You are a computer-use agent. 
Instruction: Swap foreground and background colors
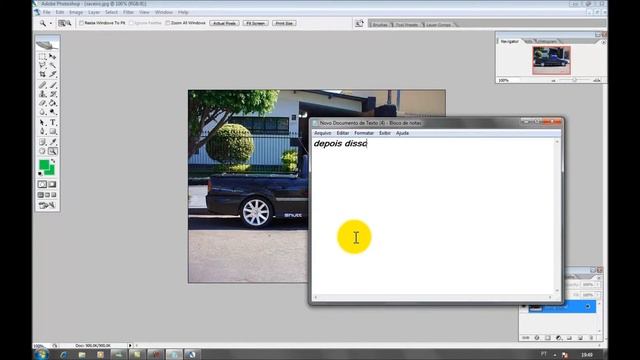coord(53,162)
